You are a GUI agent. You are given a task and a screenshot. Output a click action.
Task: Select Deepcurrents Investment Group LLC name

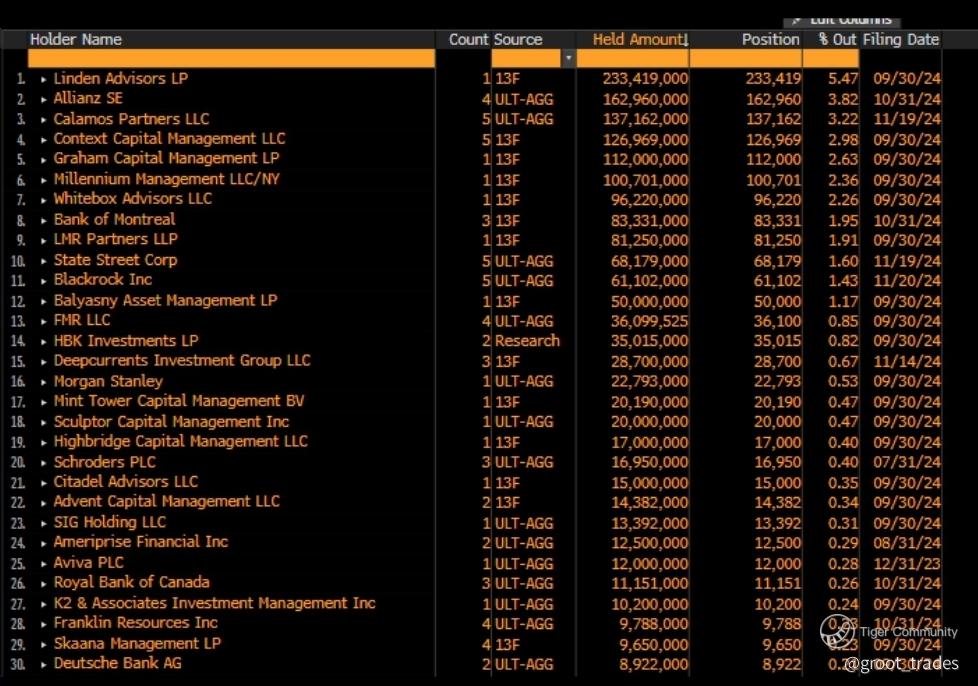tap(182, 360)
